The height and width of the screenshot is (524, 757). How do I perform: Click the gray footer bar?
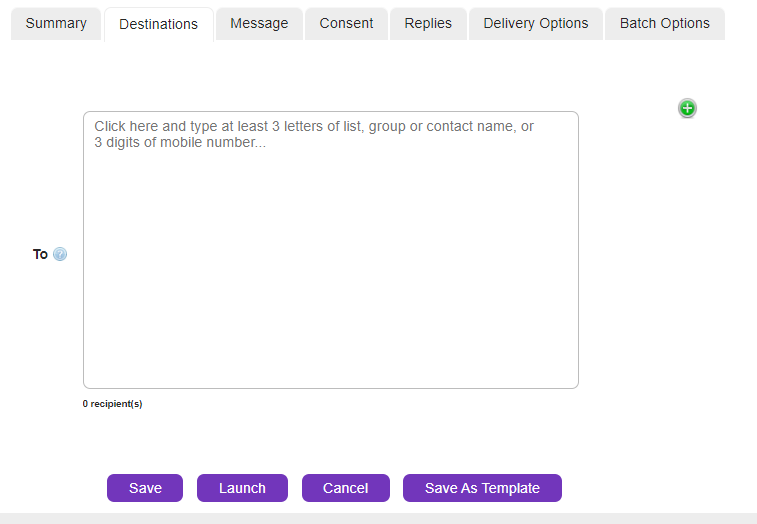378,518
